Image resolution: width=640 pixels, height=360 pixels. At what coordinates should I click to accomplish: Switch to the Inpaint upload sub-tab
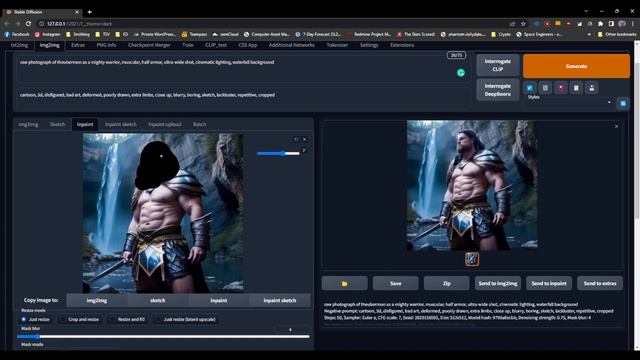(x=165, y=124)
